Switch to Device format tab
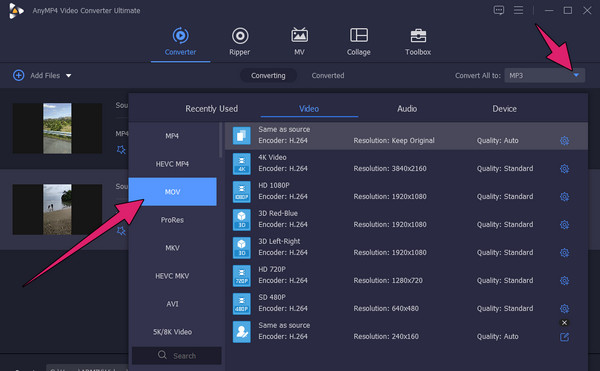The width and height of the screenshot is (600, 371). pyautogui.click(x=504, y=109)
